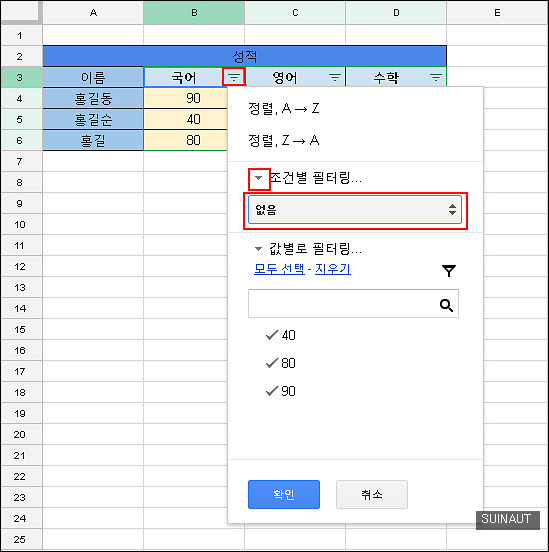
Task: Click the black funnel filter icon
Action: [x=449, y=271]
